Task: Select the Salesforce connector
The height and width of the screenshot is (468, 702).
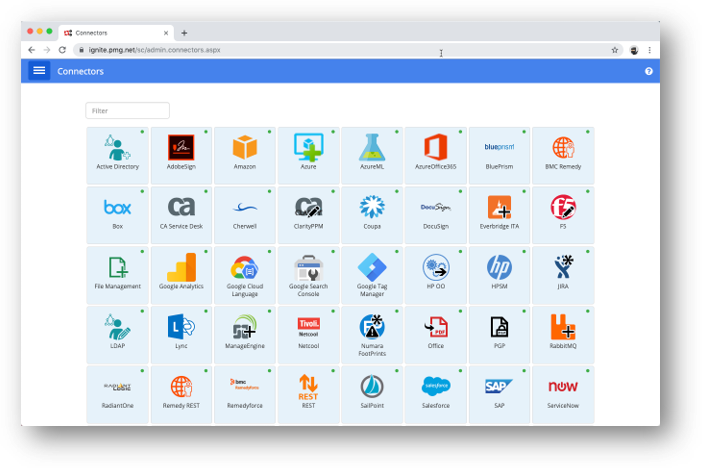Action: pyautogui.click(x=436, y=395)
